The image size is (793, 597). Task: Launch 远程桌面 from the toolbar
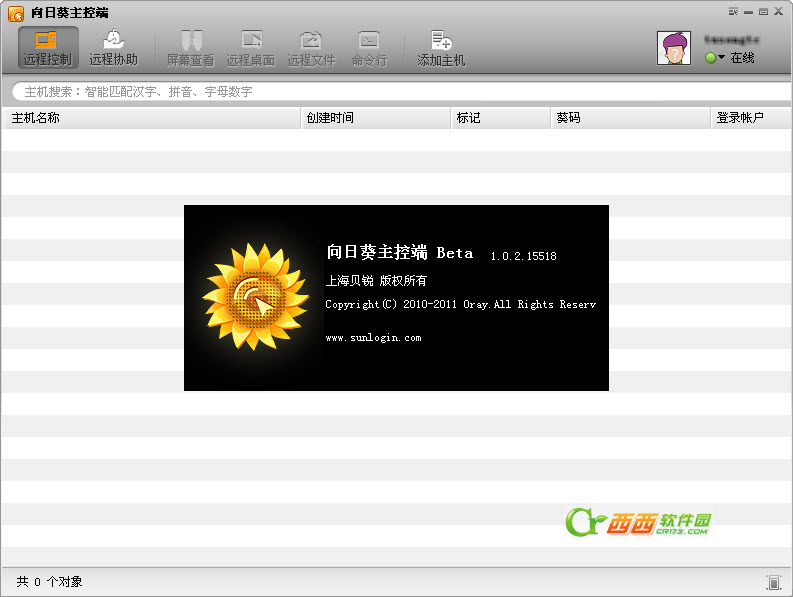[251, 49]
